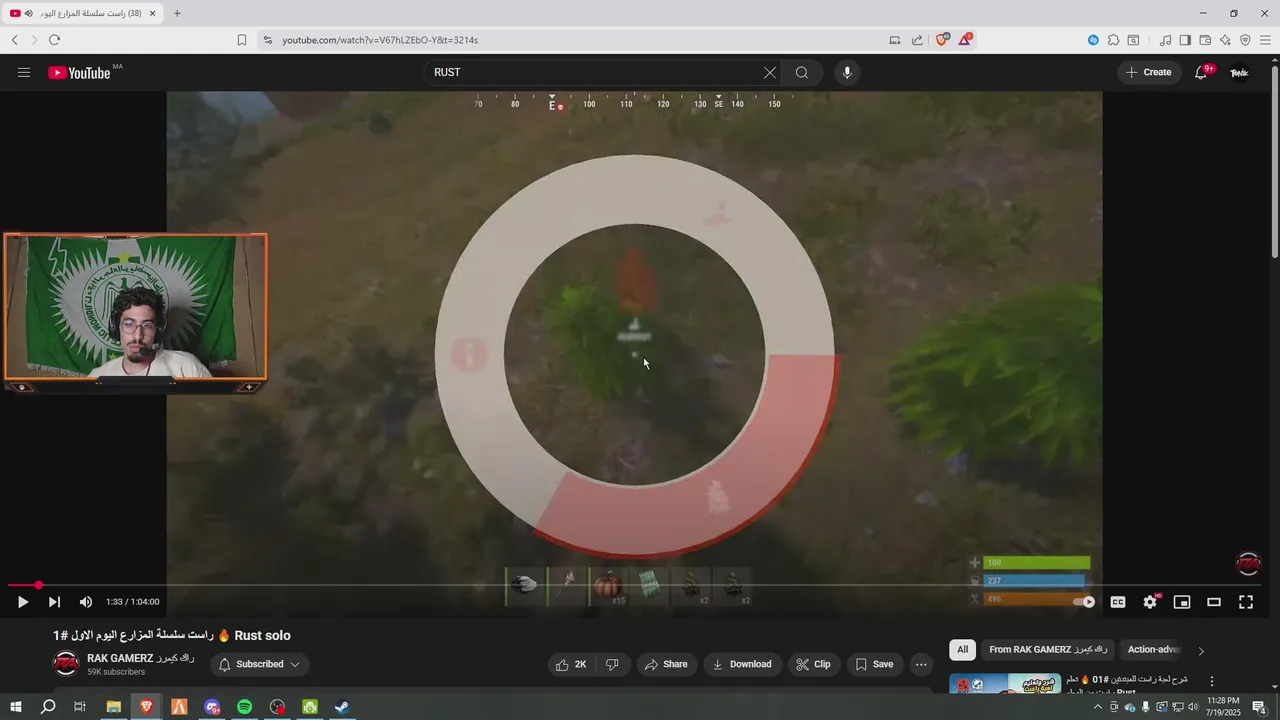This screenshot has height=720, width=1280.
Task: Open the browser Extensions puzzle icon
Action: (x=1113, y=40)
